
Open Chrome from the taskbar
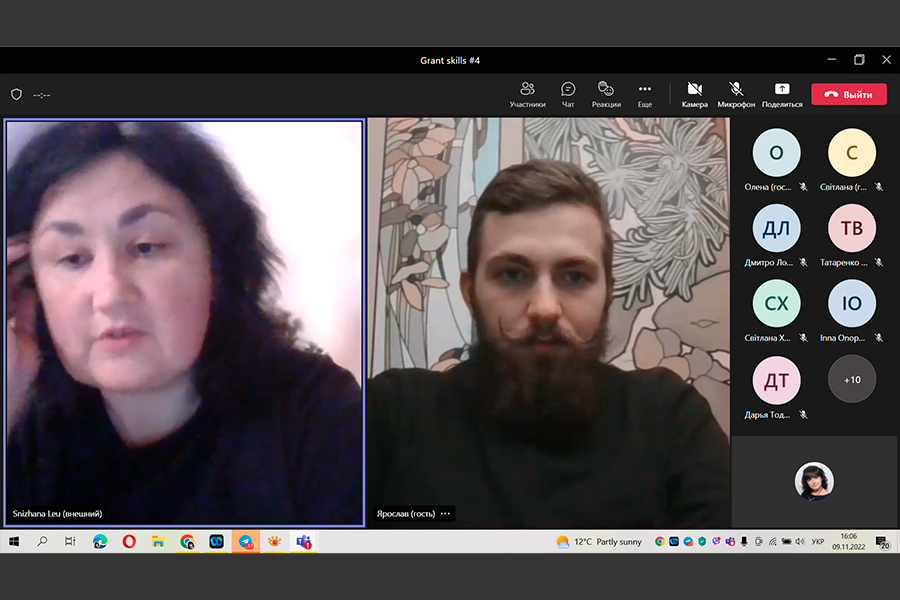point(187,541)
